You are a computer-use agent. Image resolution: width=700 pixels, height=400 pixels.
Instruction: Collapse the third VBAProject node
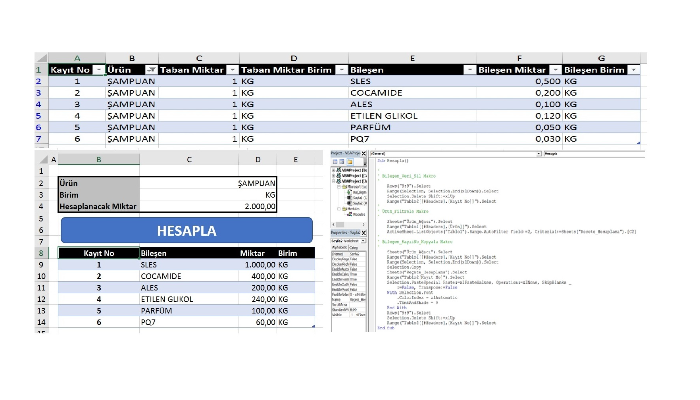(x=333, y=181)
